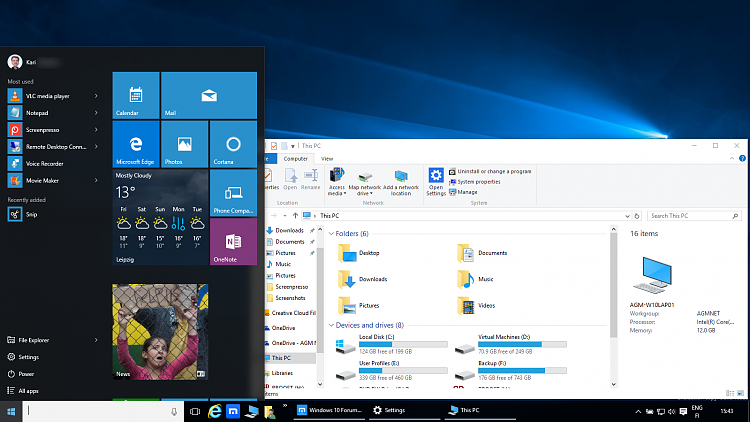Click the Photos tile
Screen dimensions: 750x422
pos(185,144)
